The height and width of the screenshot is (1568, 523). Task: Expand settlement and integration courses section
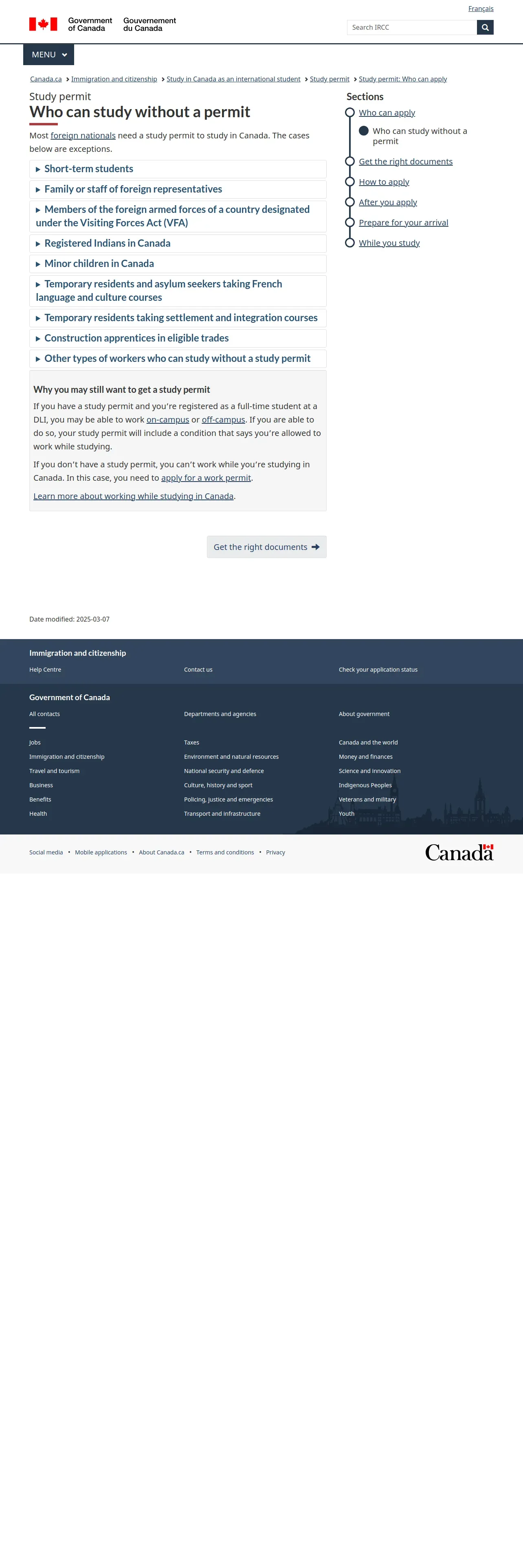pos(178,318)
